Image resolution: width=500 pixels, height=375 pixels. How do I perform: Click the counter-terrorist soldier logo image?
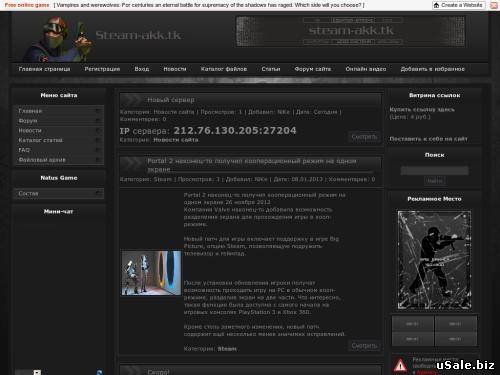click(x=57, y=39)
